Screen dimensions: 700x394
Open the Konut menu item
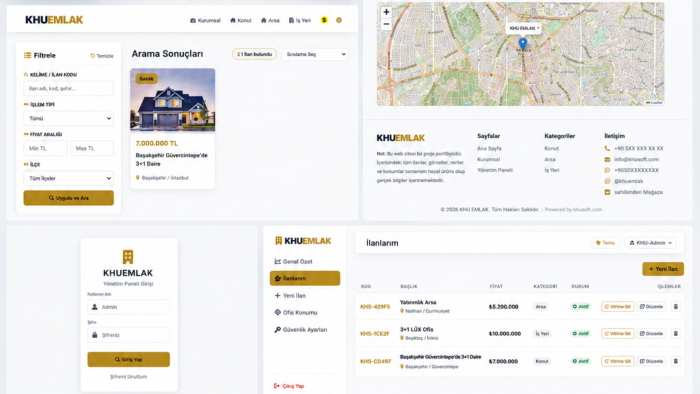pos(241,20)
